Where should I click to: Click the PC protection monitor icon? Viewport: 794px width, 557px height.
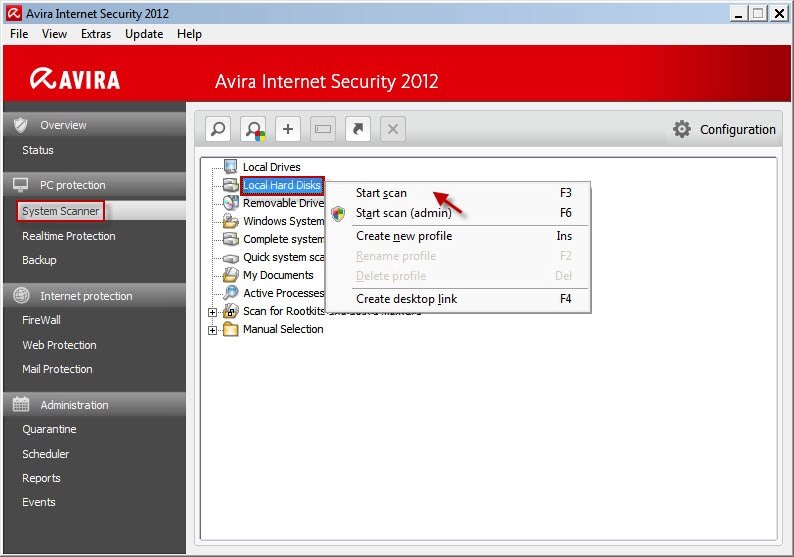click(20, 185)
